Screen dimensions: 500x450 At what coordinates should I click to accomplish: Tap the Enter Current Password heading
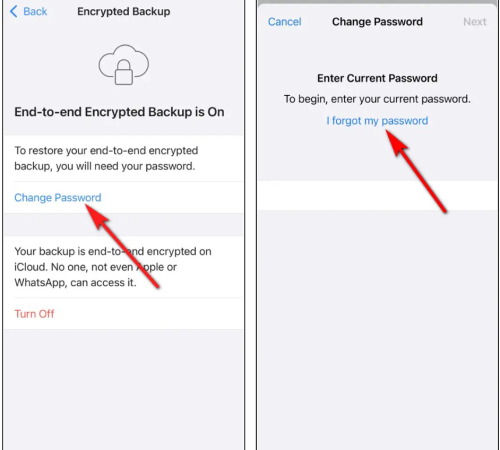tap(377, 78)
